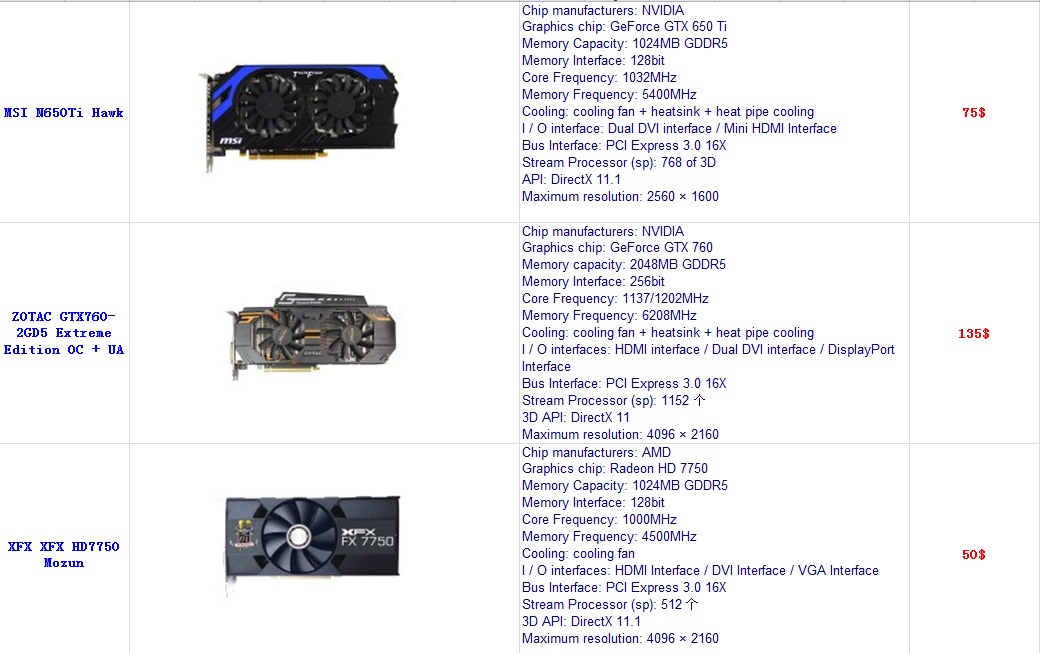Click 'Cooling: cooling fan' in XFX specs
This screenshot has width=1040, height=653.
(x=578, y=554)
